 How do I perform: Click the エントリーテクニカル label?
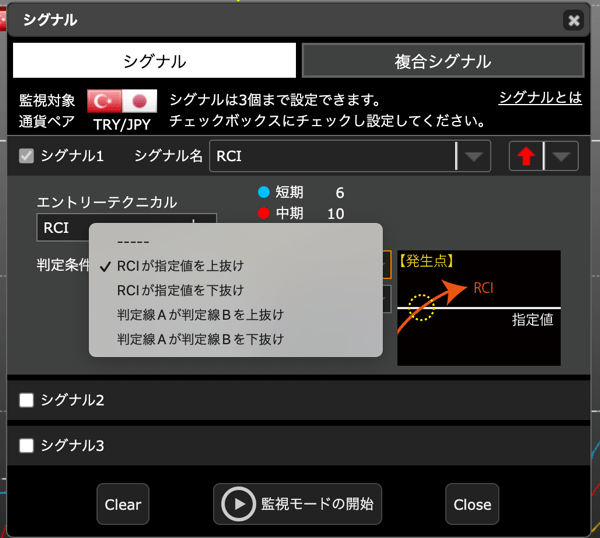(x=107, y=202)
